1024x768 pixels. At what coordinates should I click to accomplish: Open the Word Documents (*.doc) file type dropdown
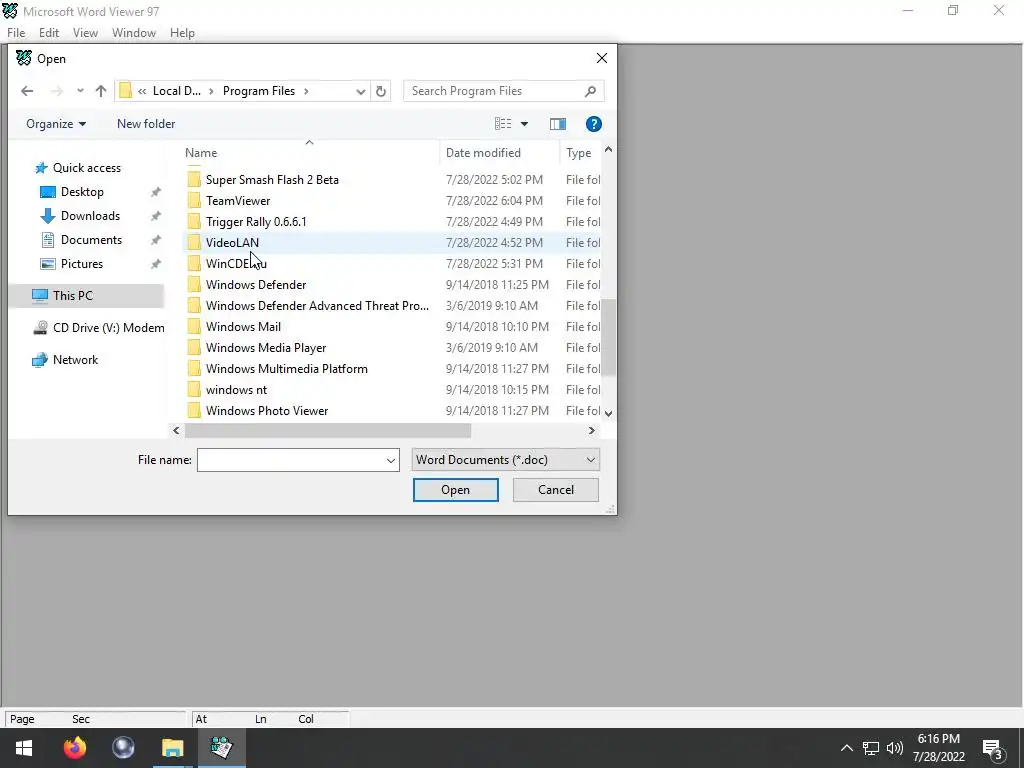[505, 460]
